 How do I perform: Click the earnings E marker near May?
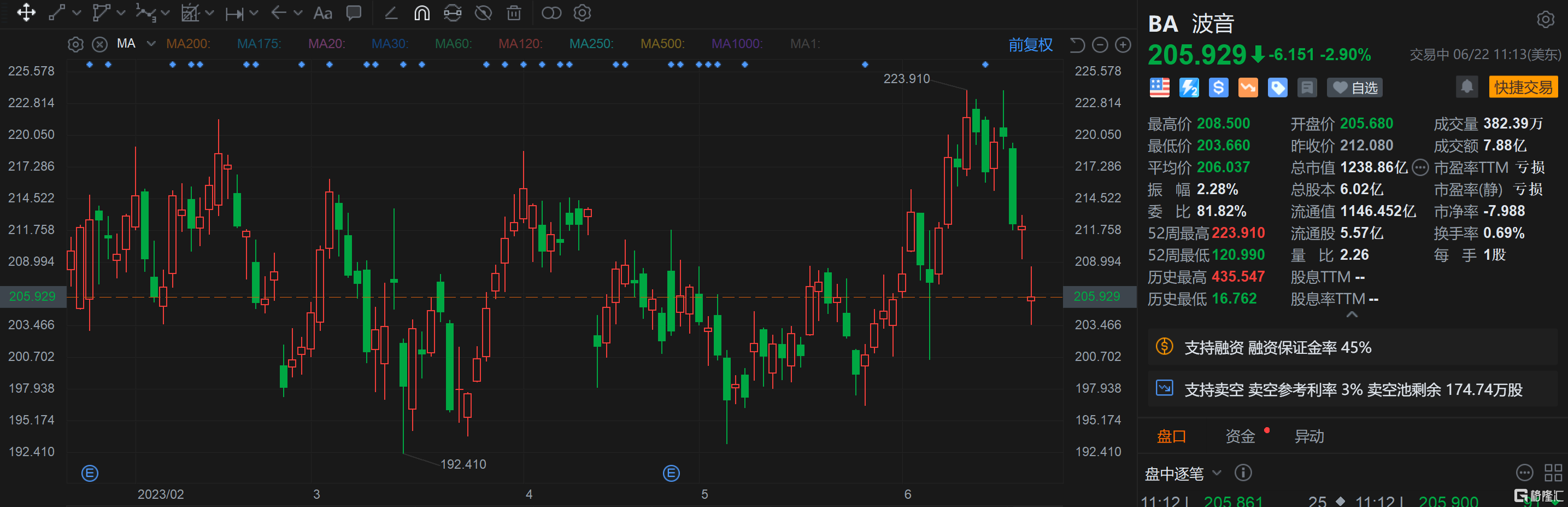(671, 474)
